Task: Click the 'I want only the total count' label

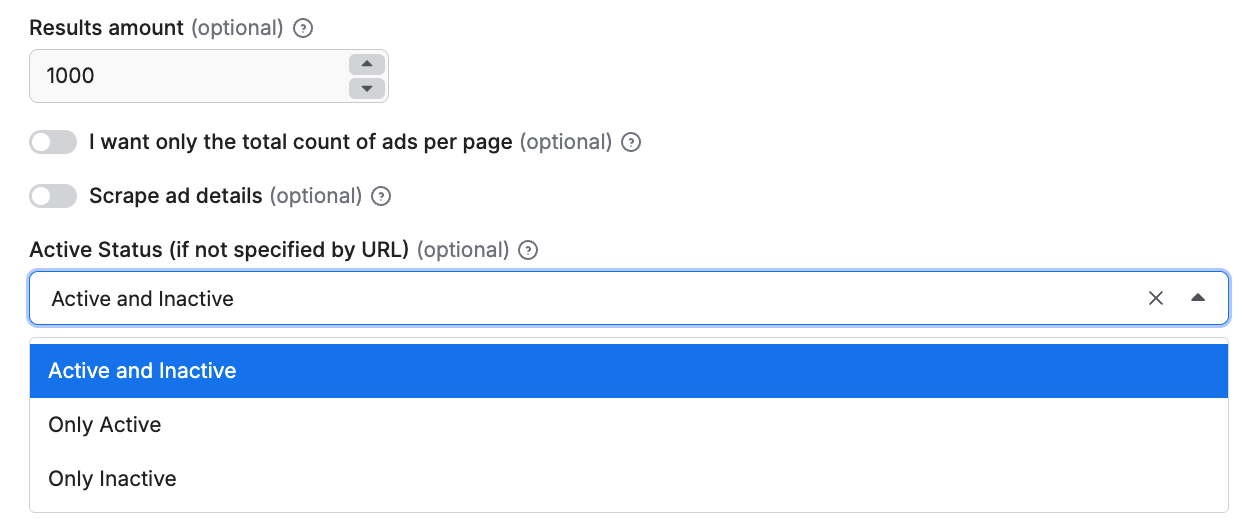Action: (x=300, y=142)
